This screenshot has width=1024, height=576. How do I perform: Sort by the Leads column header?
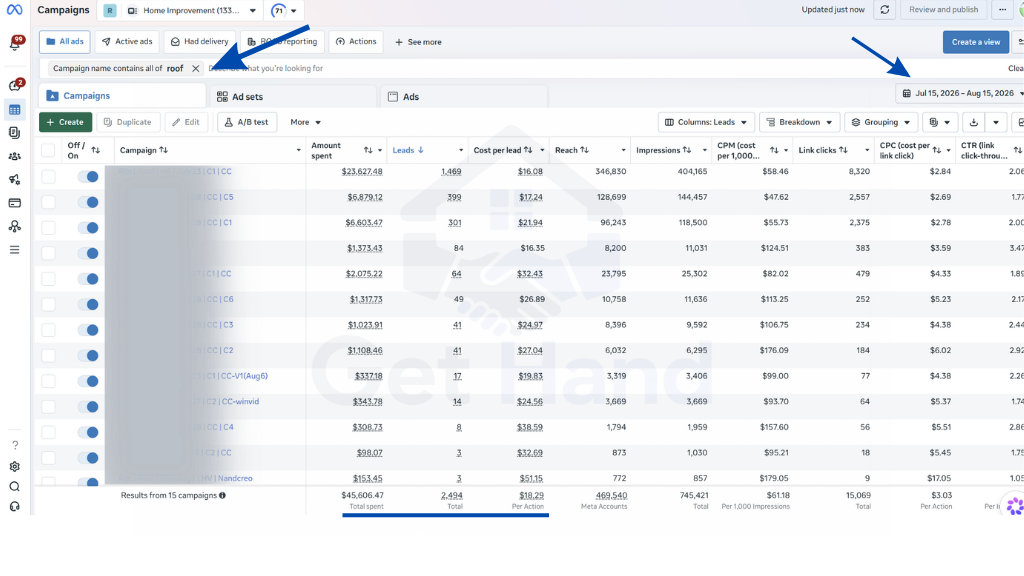(x=408, y=150)
